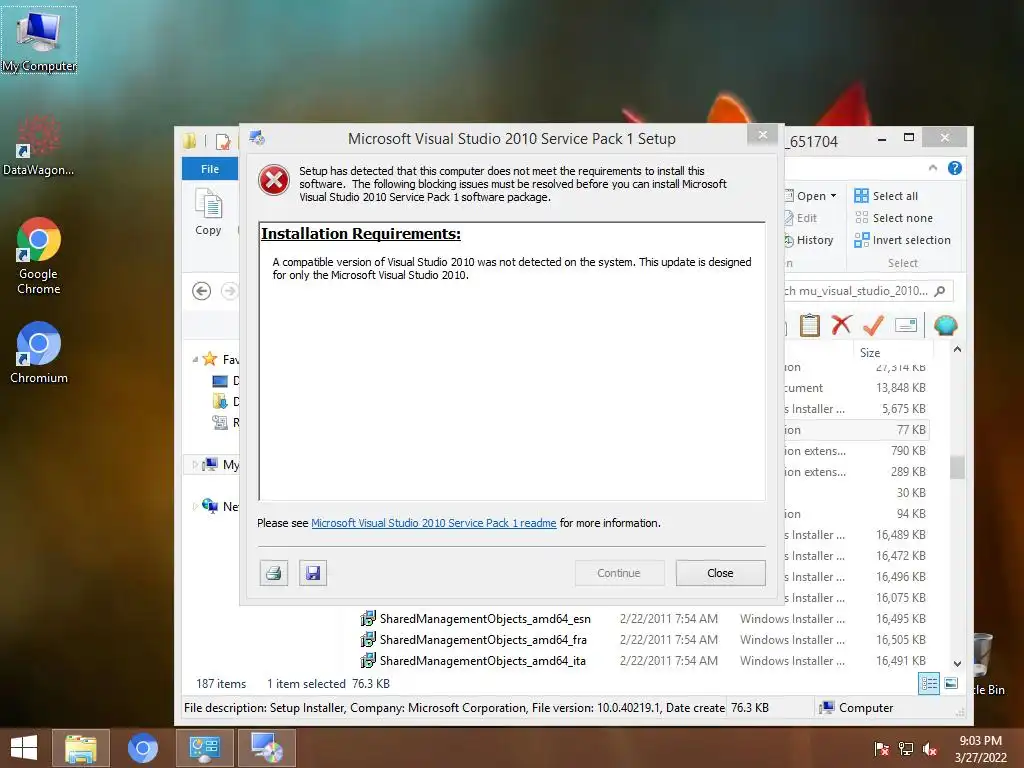Click Edit in Explorer ribbon

click(x=801, y=218)
